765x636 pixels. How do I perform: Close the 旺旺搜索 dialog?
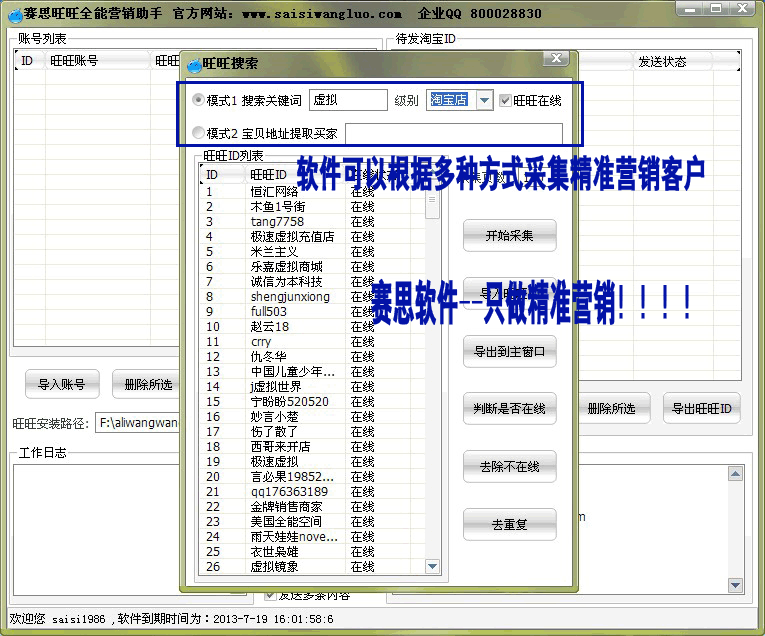[x=556, y=58]
